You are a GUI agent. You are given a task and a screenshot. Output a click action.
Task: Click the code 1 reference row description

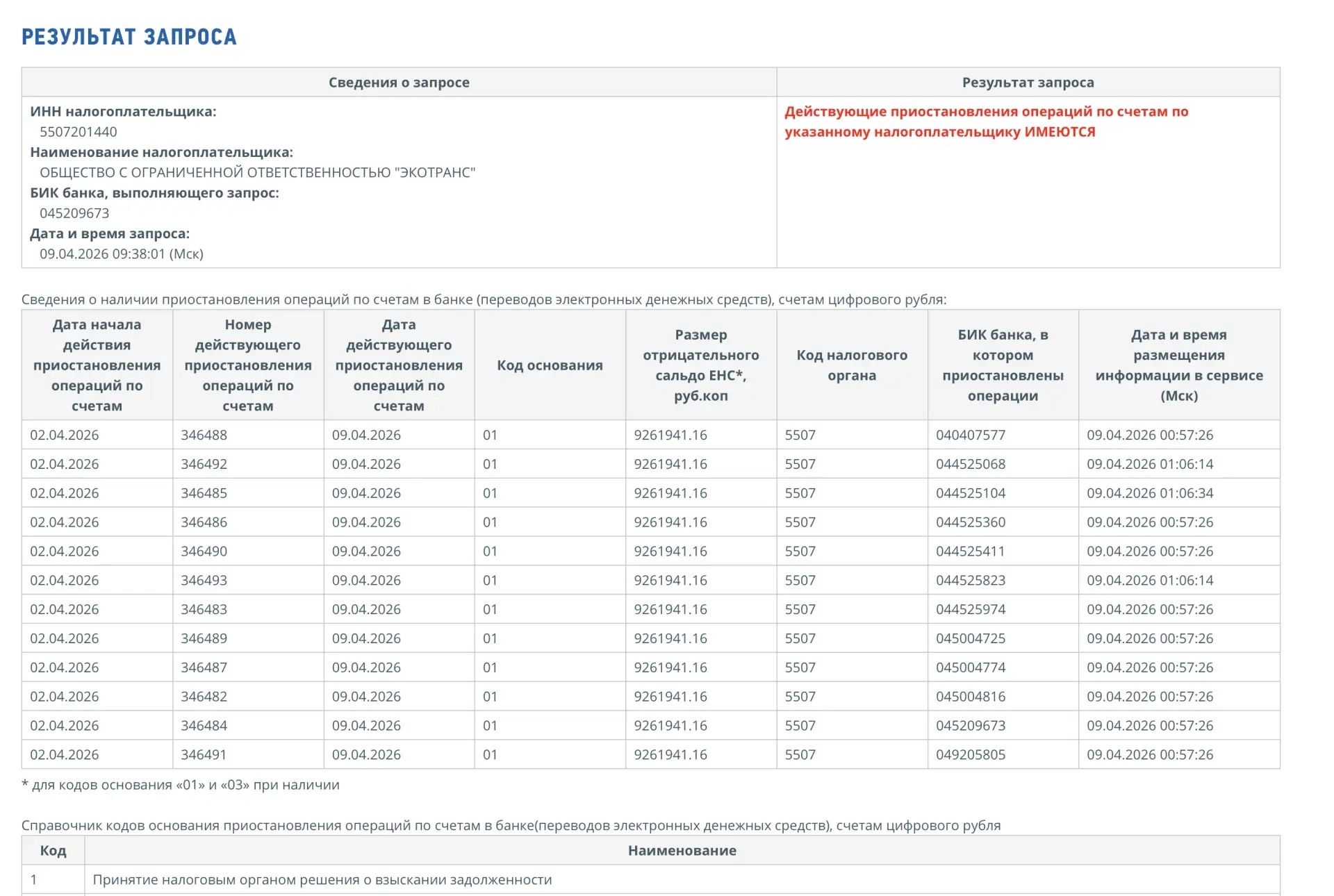click(x=322, y=880)
